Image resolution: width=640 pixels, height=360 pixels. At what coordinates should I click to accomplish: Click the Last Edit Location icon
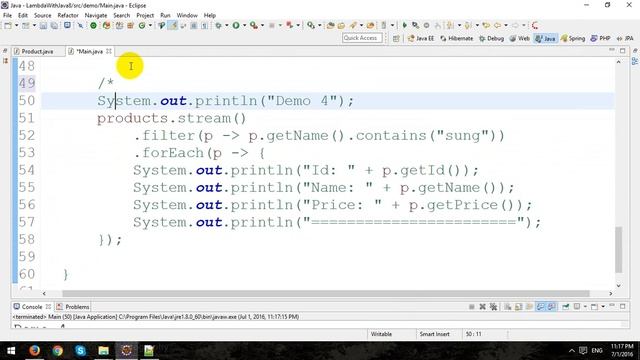pyautogui.click(x=486, y=25)
